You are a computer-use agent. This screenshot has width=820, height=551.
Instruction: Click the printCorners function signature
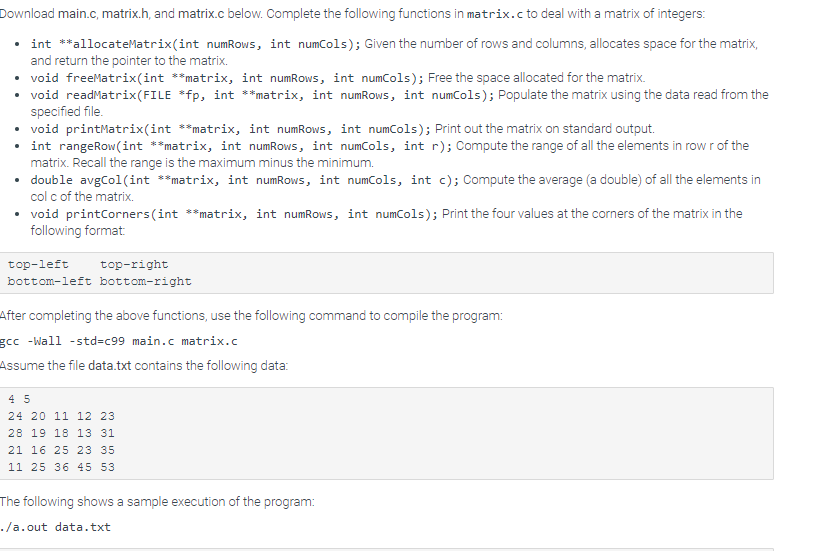tap(234, 214)
